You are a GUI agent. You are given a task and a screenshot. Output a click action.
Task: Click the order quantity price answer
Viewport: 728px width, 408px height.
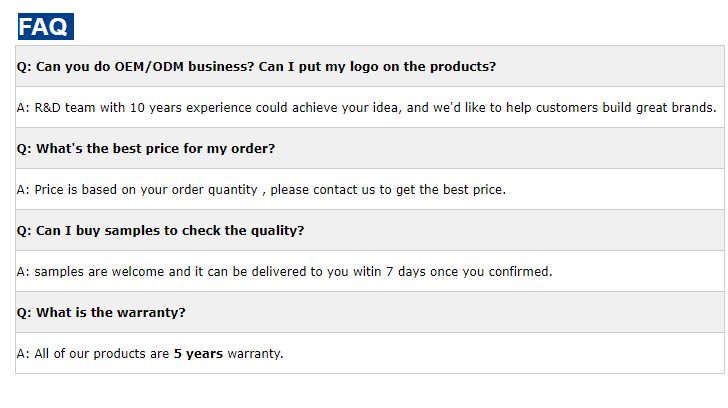[261, 190]
